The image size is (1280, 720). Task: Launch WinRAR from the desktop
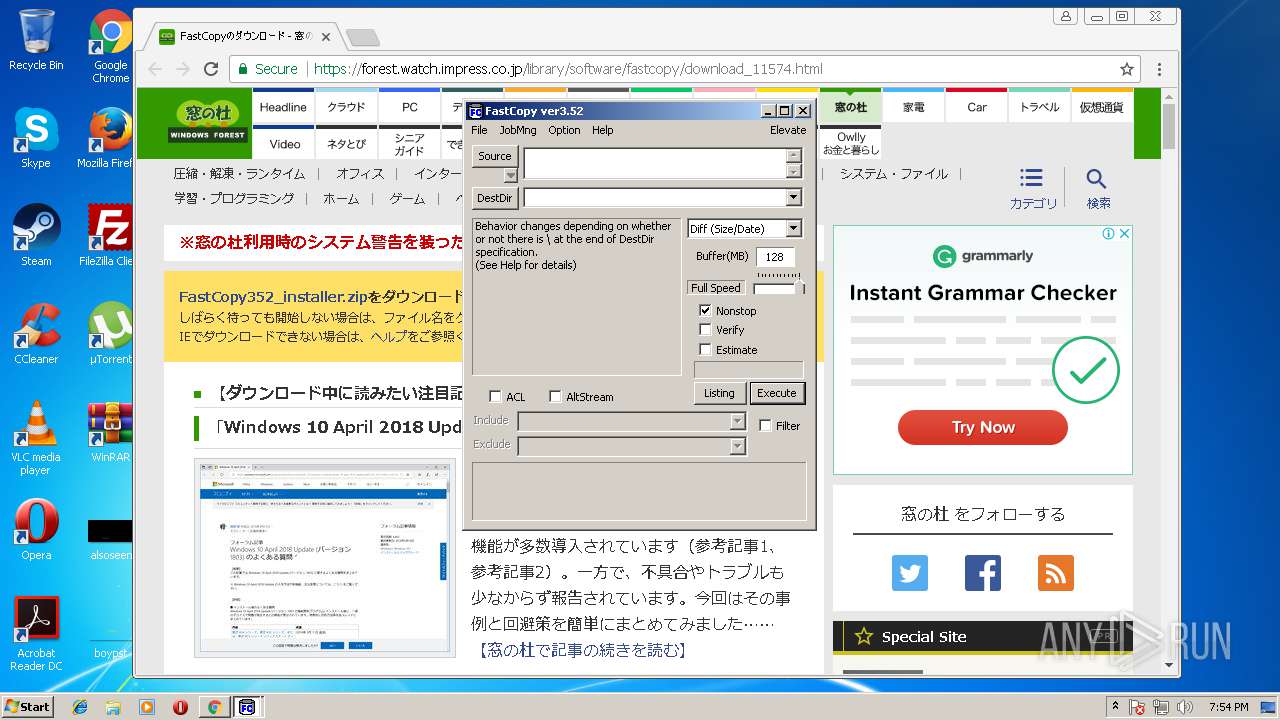(x=111, y=431)
